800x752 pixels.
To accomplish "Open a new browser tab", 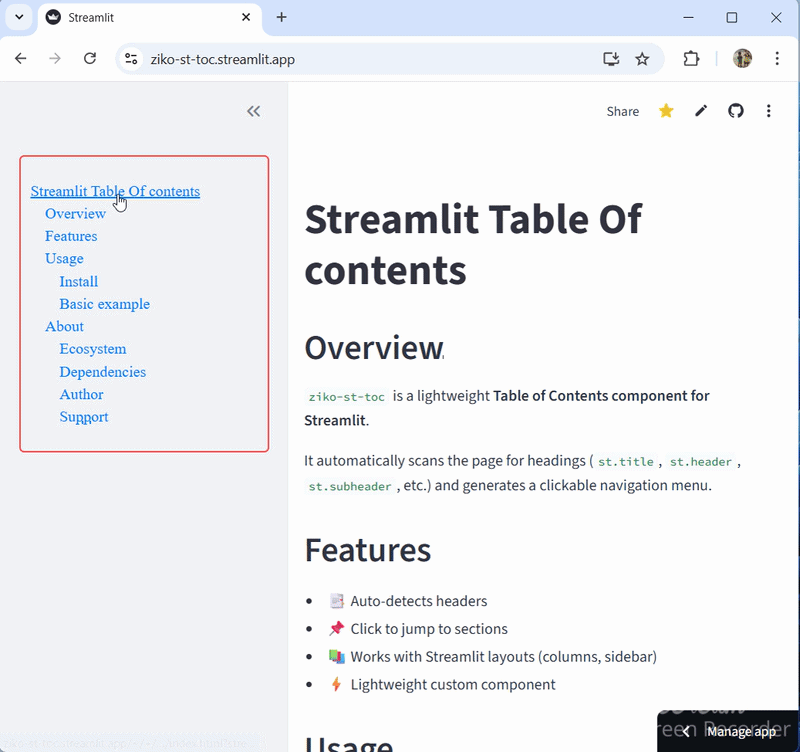I will tap(282, 18).
